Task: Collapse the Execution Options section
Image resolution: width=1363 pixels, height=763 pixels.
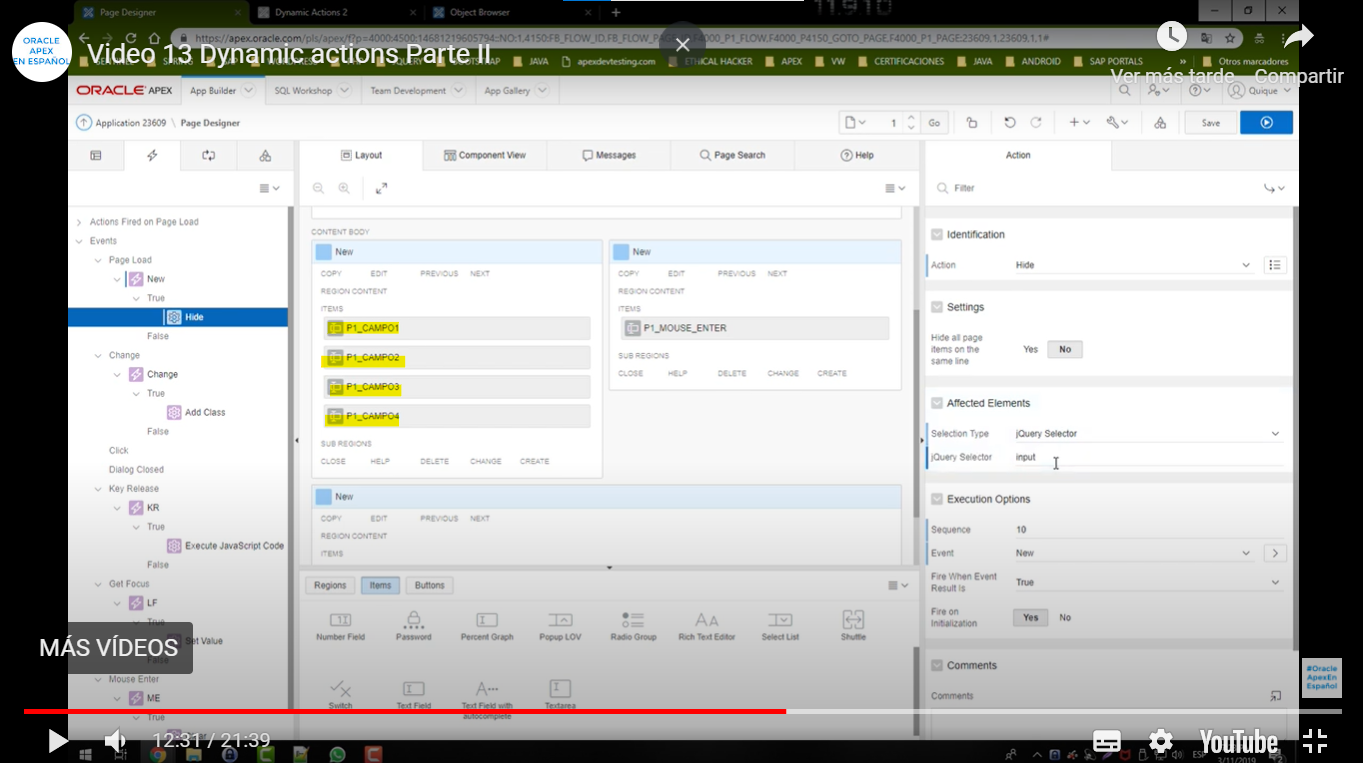Action: click(937, 499)
